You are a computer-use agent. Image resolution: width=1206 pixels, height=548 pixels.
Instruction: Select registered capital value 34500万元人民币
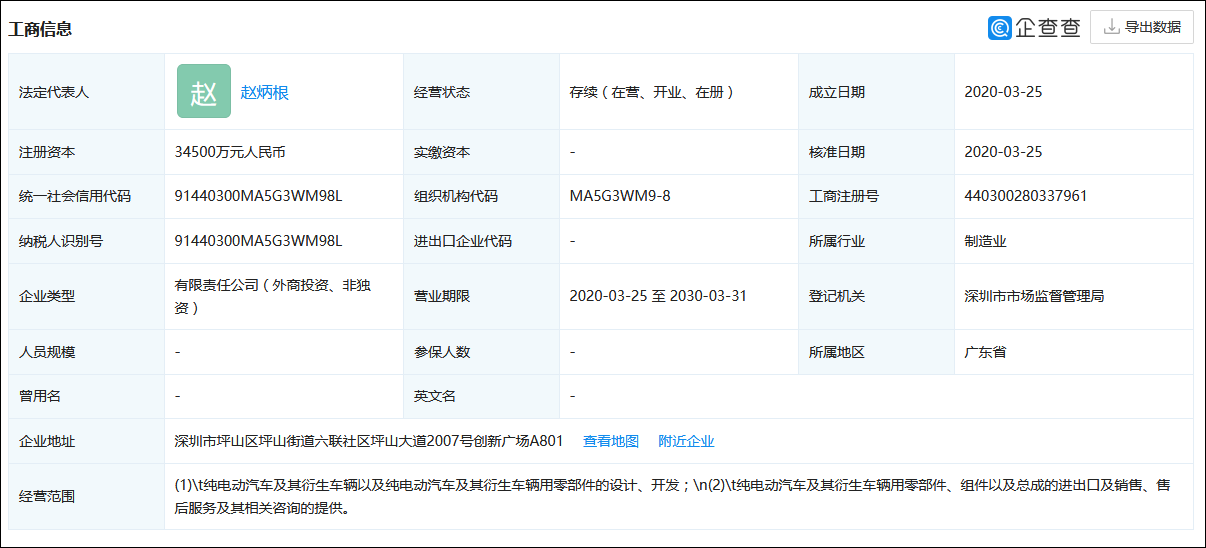tap(230, 152)
